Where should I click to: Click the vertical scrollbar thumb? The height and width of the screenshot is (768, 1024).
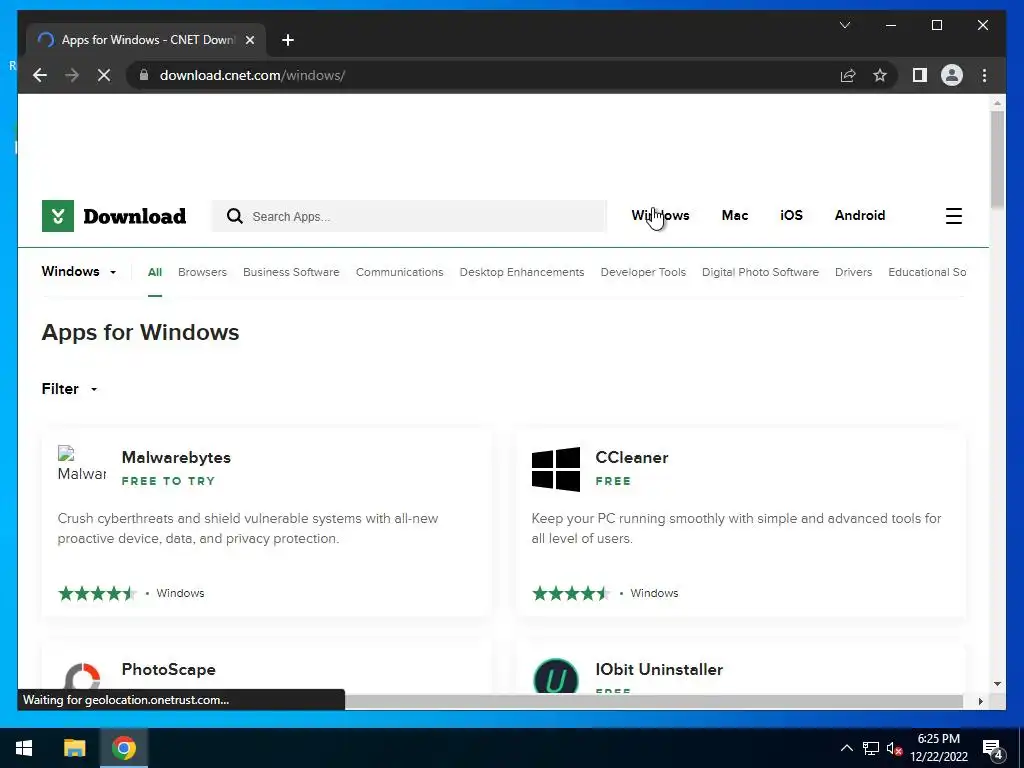(x=997, y=159)
